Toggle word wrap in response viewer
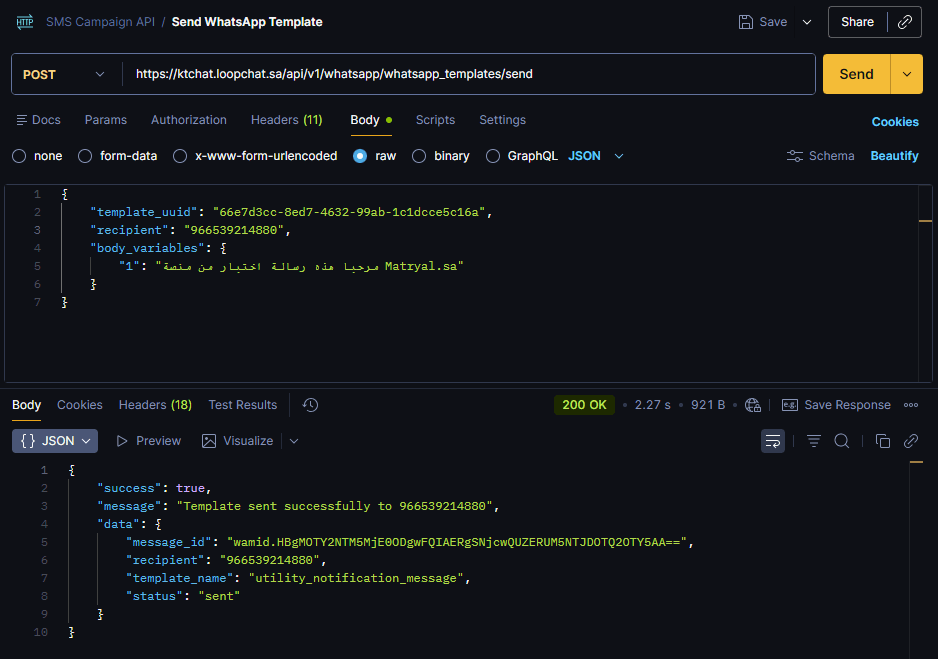 [772, 441]
